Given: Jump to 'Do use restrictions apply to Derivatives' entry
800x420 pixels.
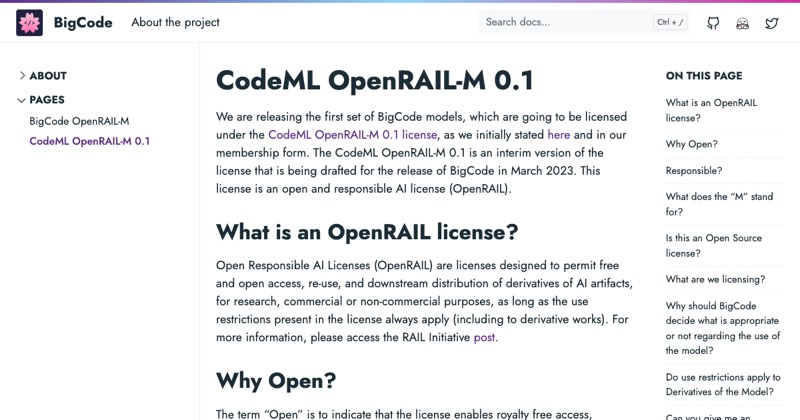Looking at the screenshot, I should click(723, 385).
